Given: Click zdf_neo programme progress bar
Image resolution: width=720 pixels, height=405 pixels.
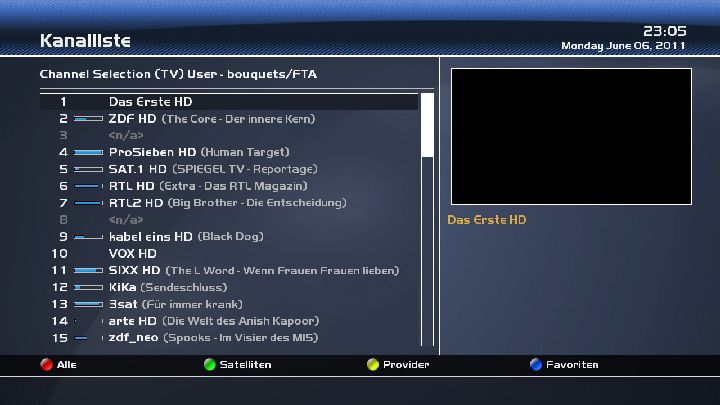Looking at the screenshot, I should point(89,338).
